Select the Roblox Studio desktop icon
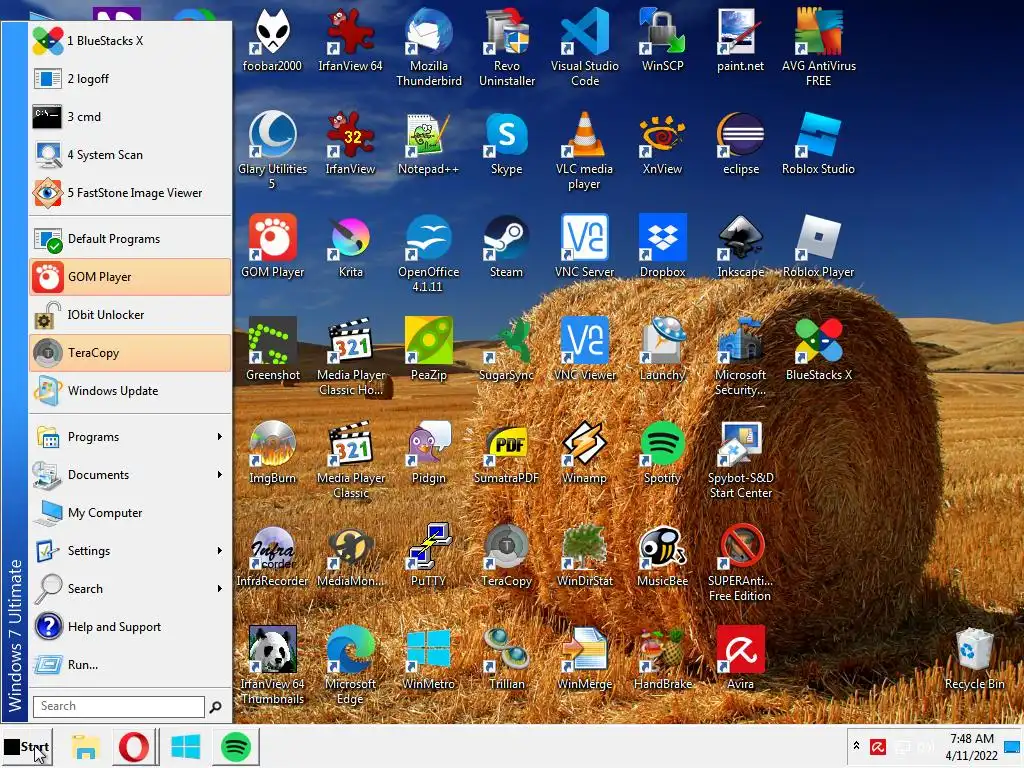The image size is (1024, 768). [x=818, y=143]
